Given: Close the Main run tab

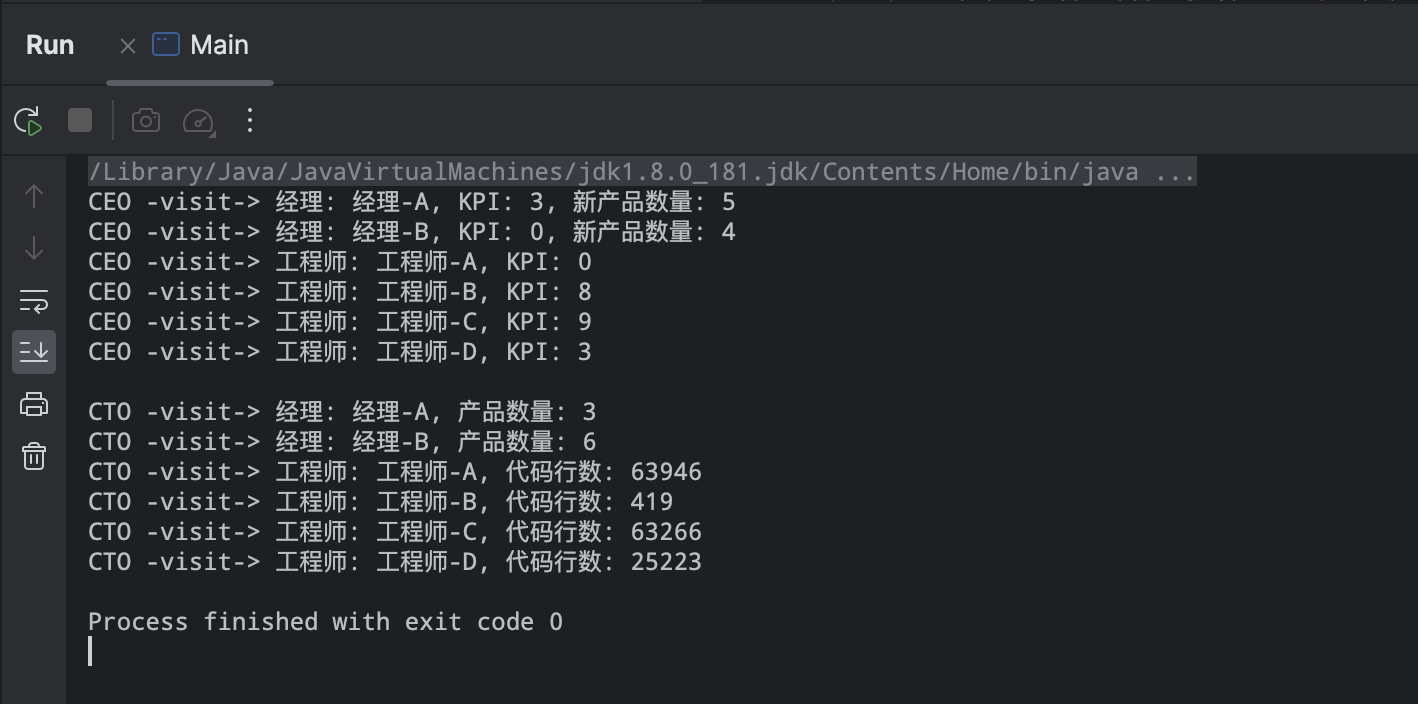Looking at the screenshot, I should [x=127, y=45].
